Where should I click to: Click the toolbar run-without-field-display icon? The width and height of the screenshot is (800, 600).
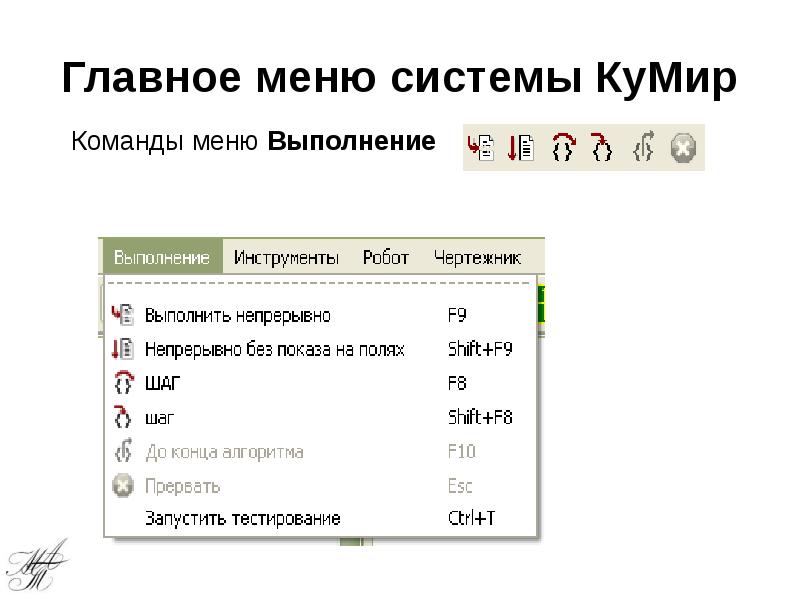click(x=521, y=148)
